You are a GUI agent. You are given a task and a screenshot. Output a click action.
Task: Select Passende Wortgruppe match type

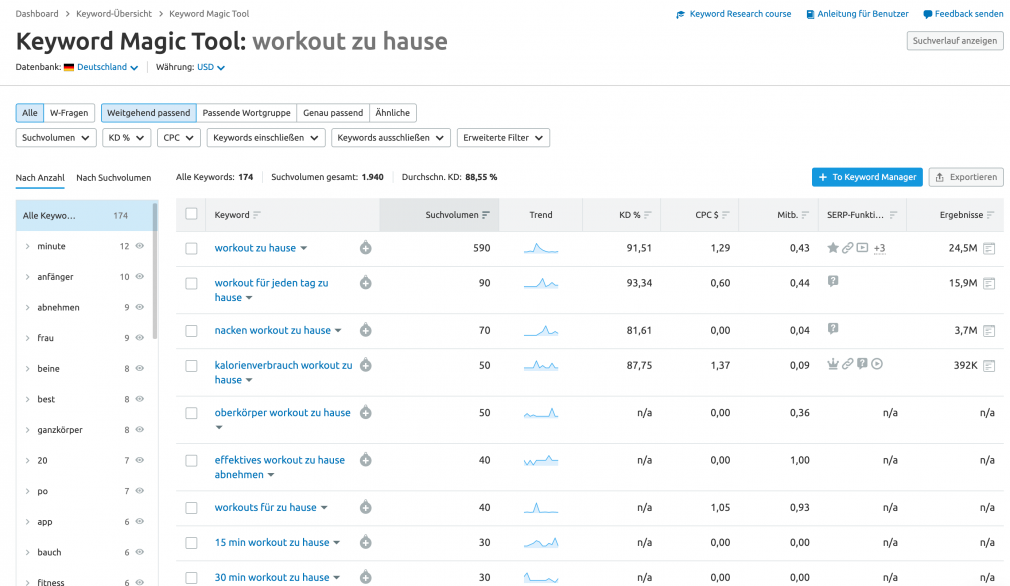[247, 113]
